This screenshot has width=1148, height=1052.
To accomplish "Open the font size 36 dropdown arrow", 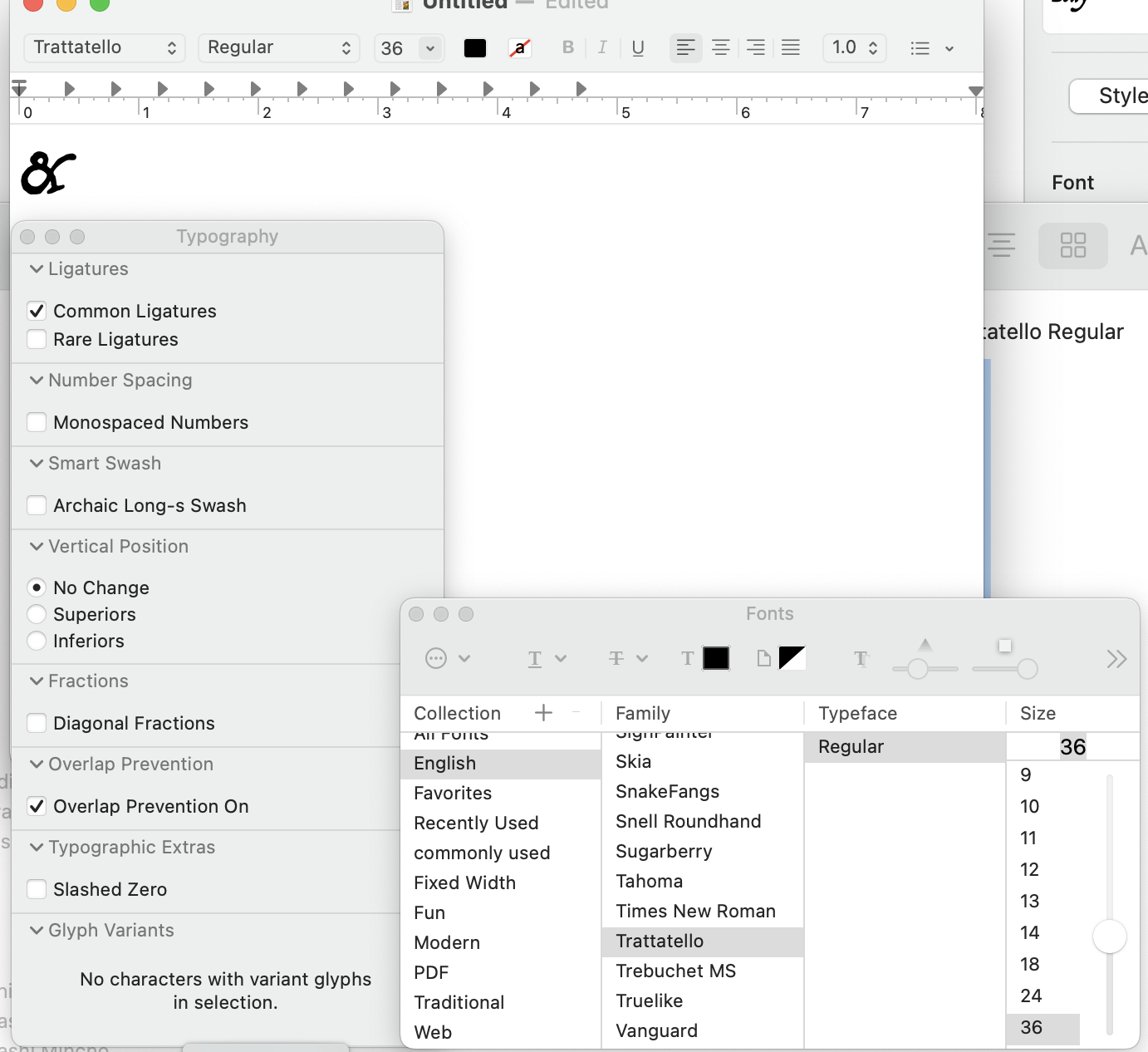I will pos(430,48).
